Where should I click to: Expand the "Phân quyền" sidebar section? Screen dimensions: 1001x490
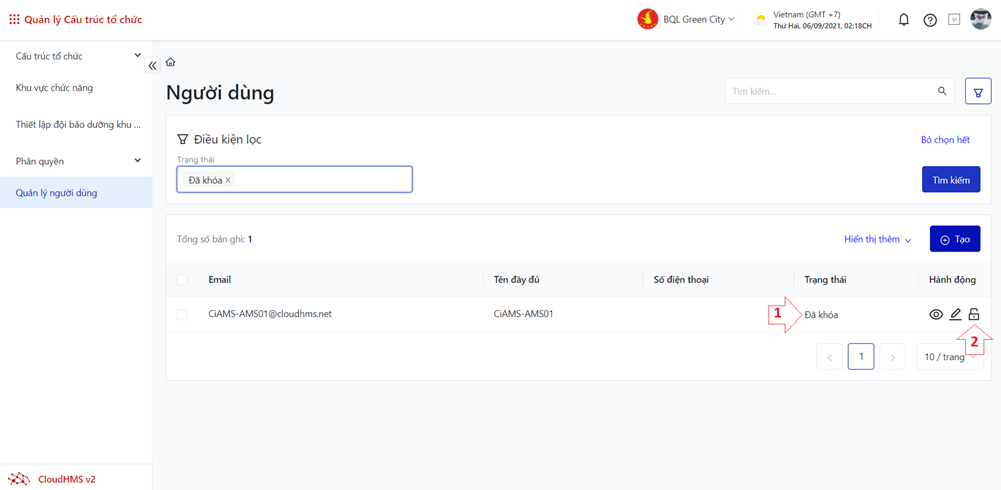137,161
